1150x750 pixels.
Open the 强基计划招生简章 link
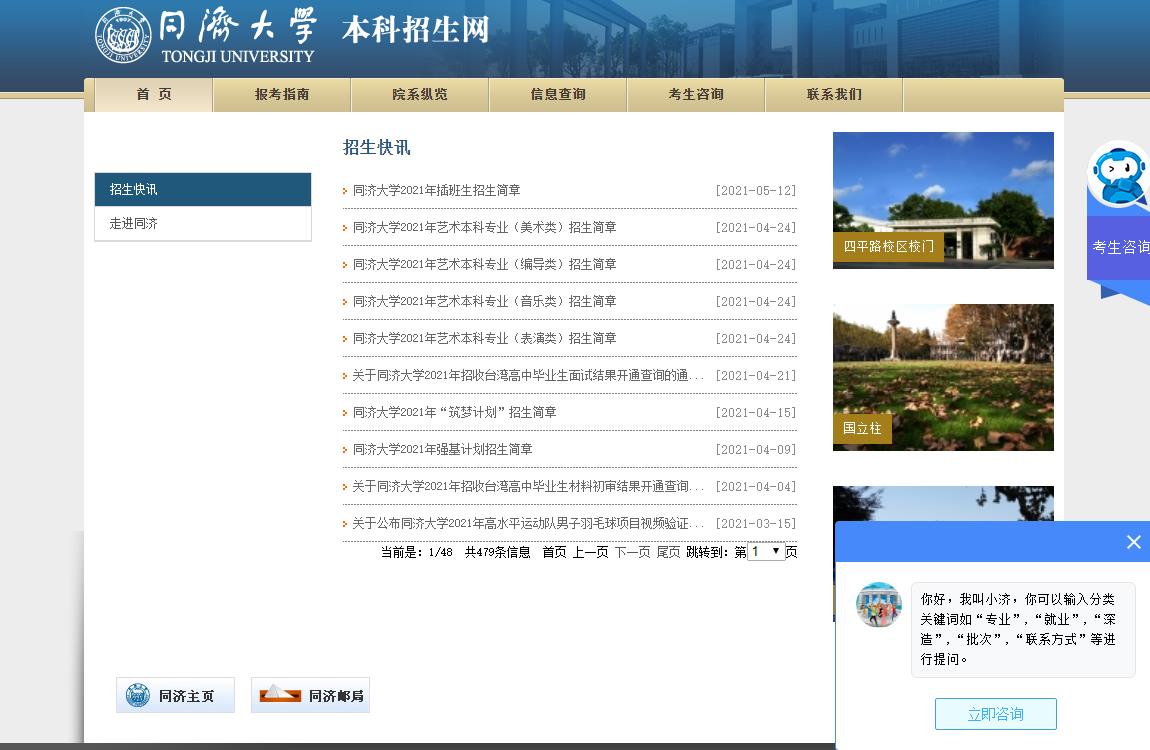pos(443,449)
